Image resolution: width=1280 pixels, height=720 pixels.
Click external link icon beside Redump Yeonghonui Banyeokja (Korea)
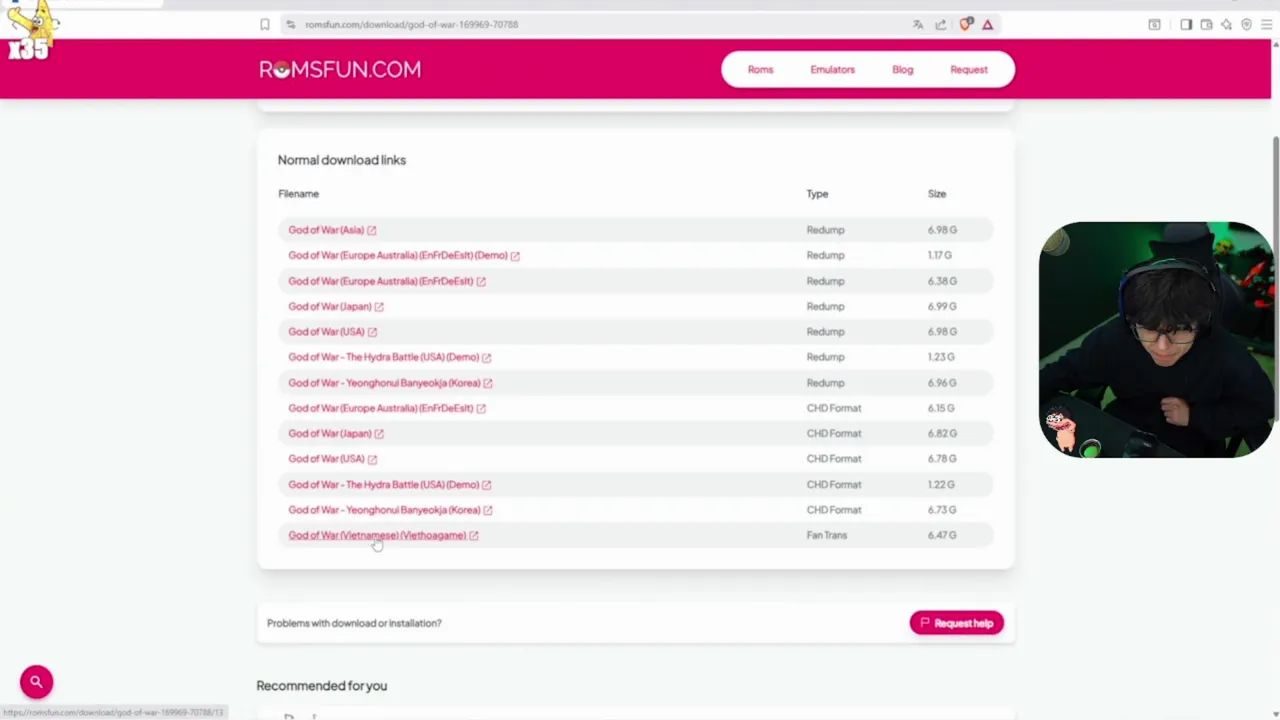coord(488,383)
